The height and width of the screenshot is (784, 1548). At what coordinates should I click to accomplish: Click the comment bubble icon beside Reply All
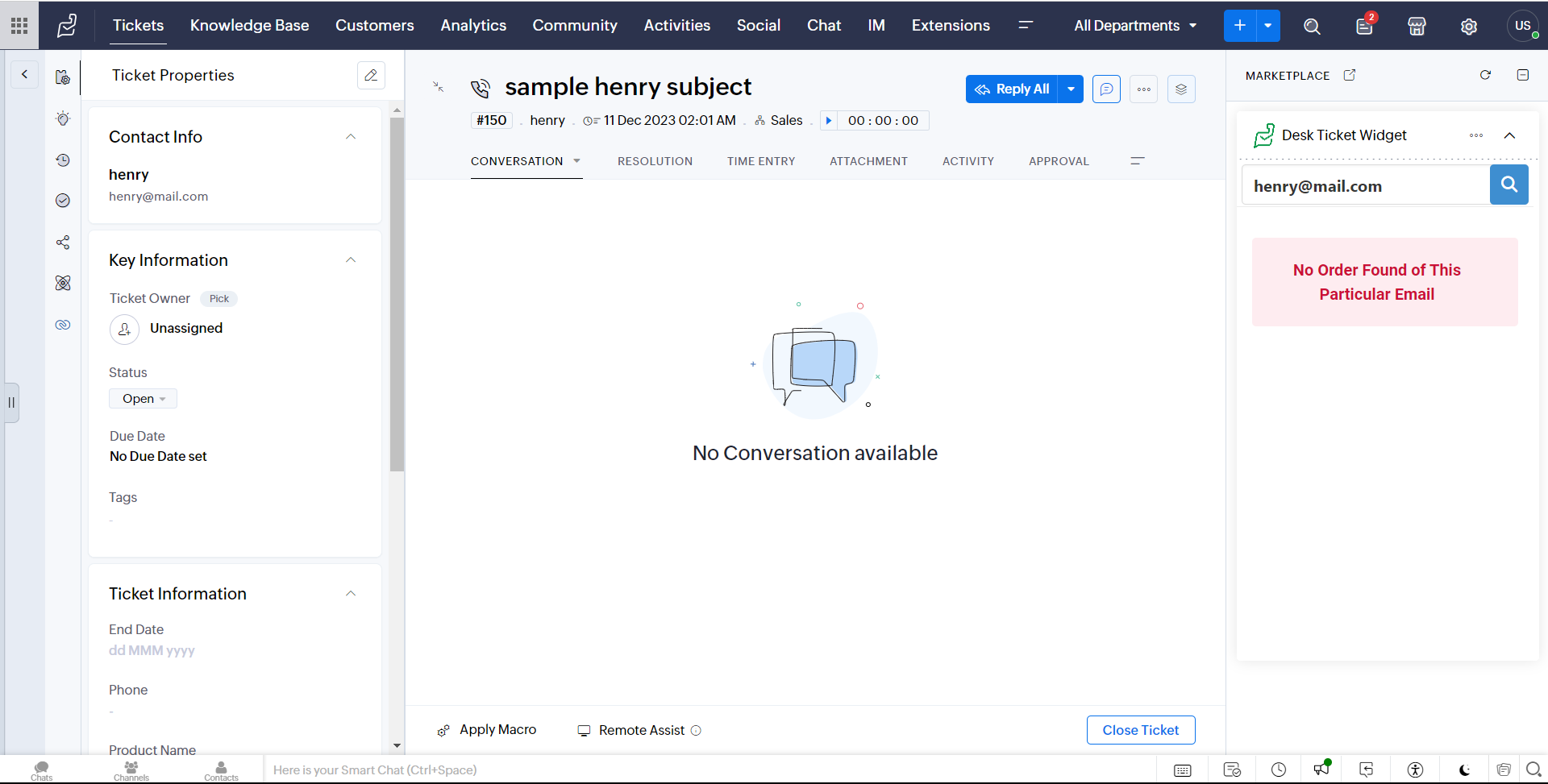coord(1106,89)
